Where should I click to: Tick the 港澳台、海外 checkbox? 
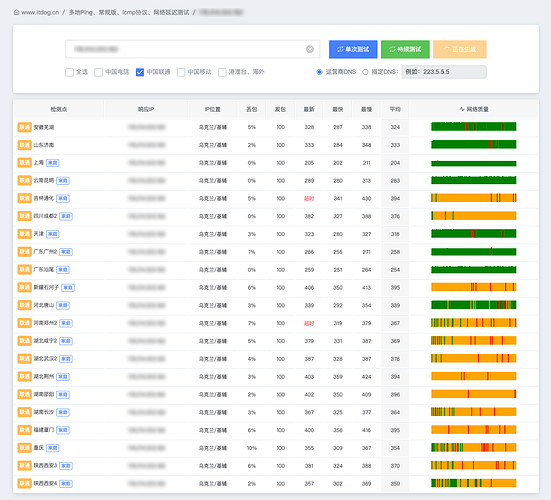point(222,72)
